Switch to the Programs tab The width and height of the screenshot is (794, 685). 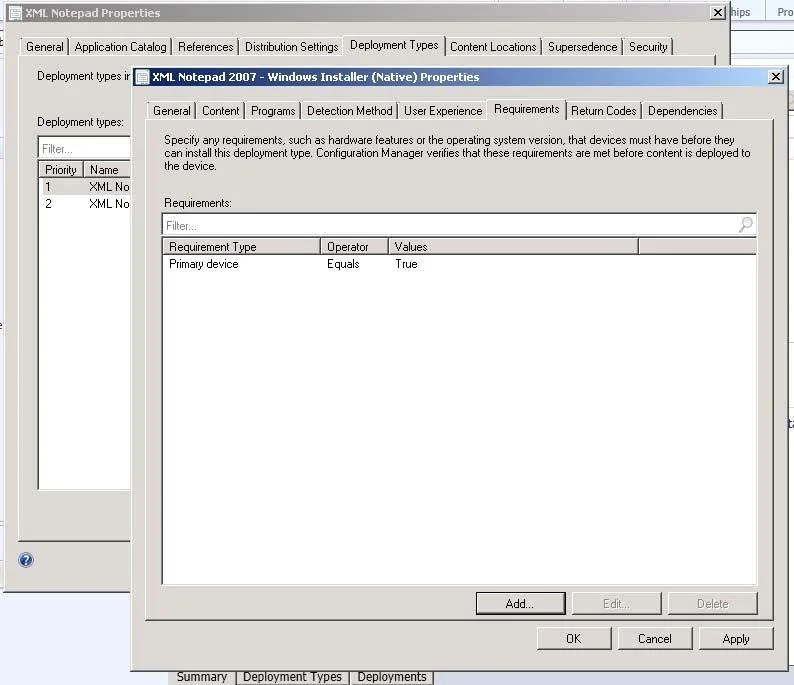point(273,111)
